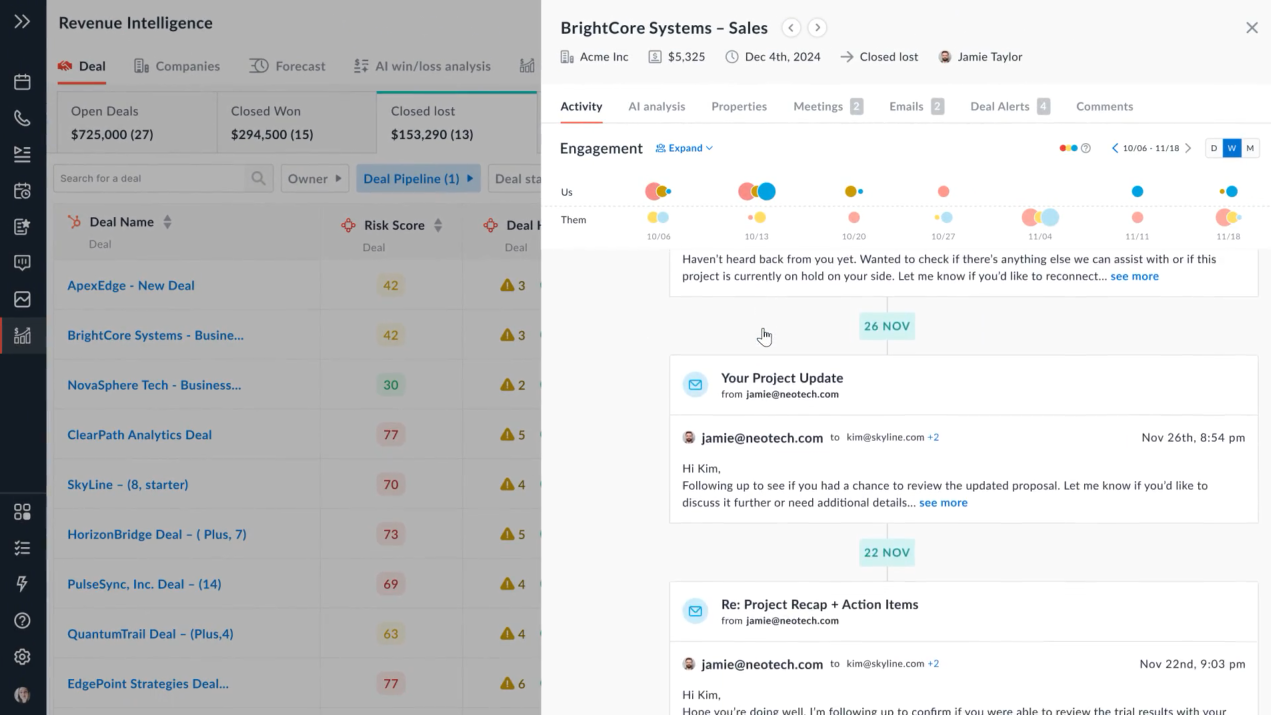The height and width of the screenshot is (715, 1271).
Task: Switch engagement view to Month (M)
Action: click(1250, 148)
